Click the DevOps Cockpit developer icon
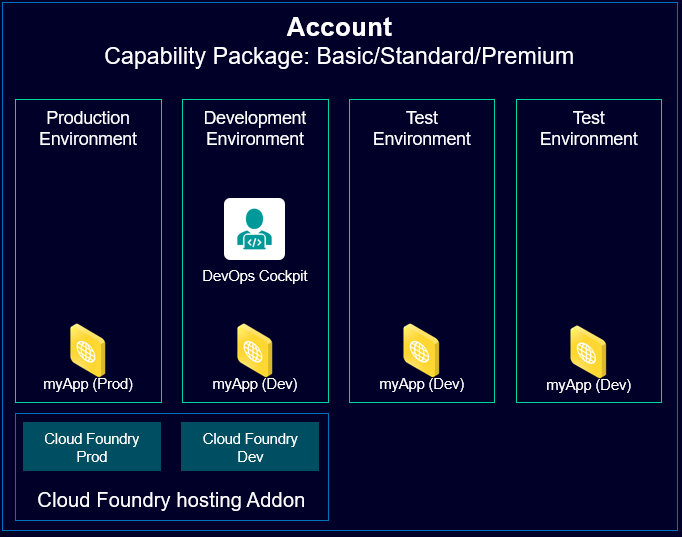The height and width of the screenshot is (537, 682). click(254, 229)
